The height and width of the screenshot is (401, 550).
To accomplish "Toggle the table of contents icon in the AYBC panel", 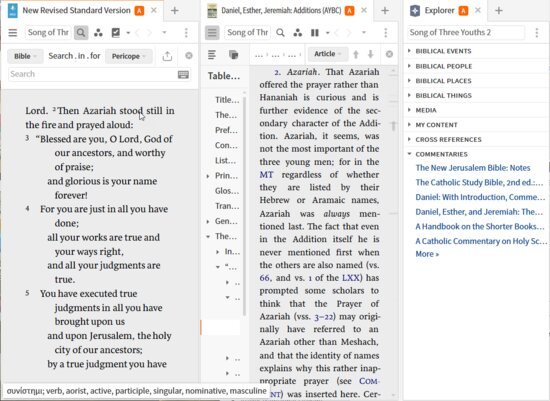I will (x=212, y=33).
